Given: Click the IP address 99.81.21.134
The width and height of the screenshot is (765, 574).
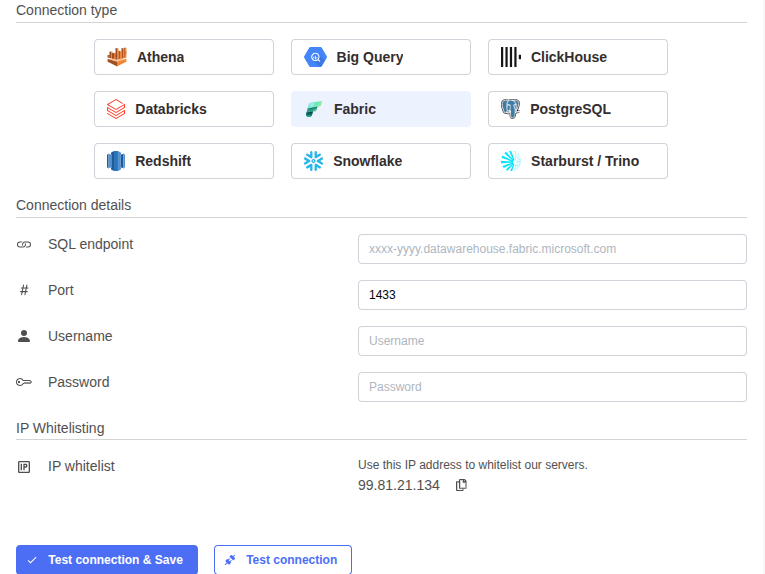Looking at the screenshot, I should [x=399, y=485].
